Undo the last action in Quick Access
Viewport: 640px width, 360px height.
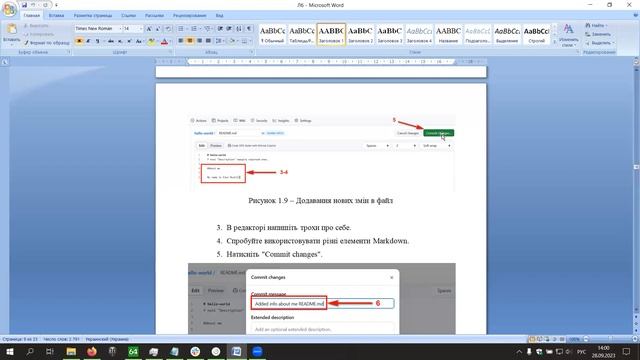33,5
